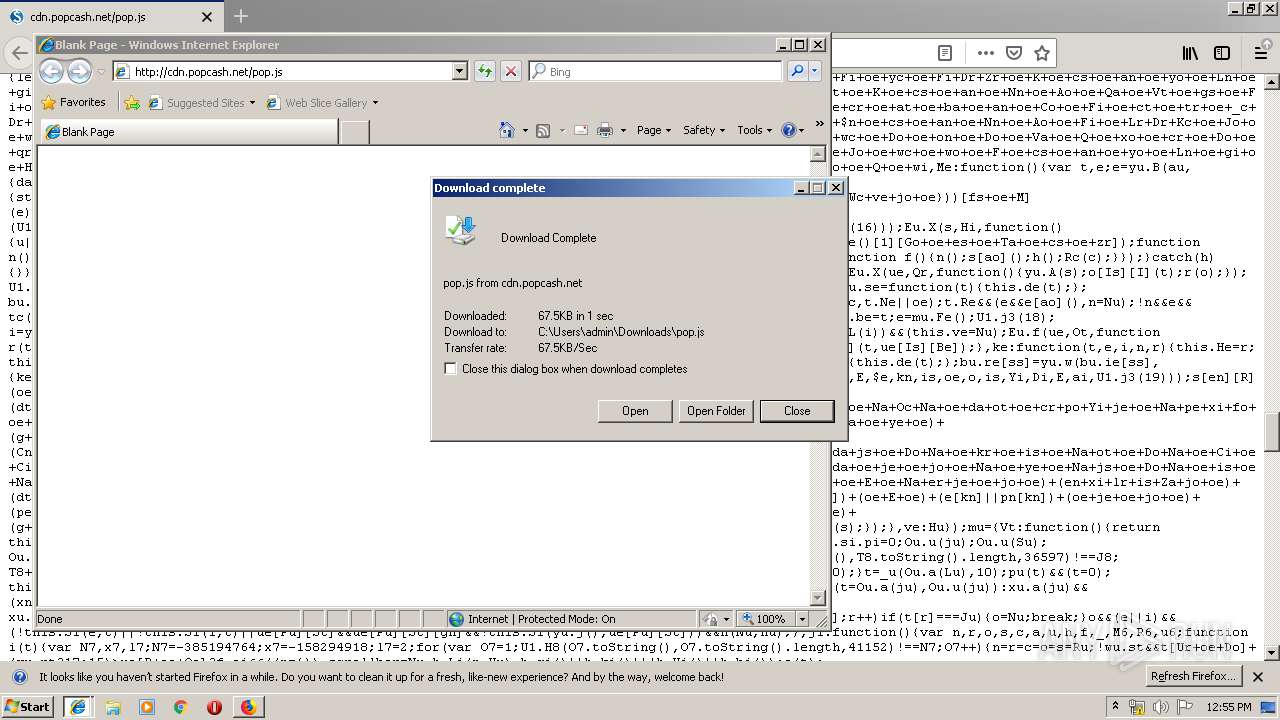Click the IE Forward navigation arrow
Viewport: 1280px width, 720px height.
80,71
